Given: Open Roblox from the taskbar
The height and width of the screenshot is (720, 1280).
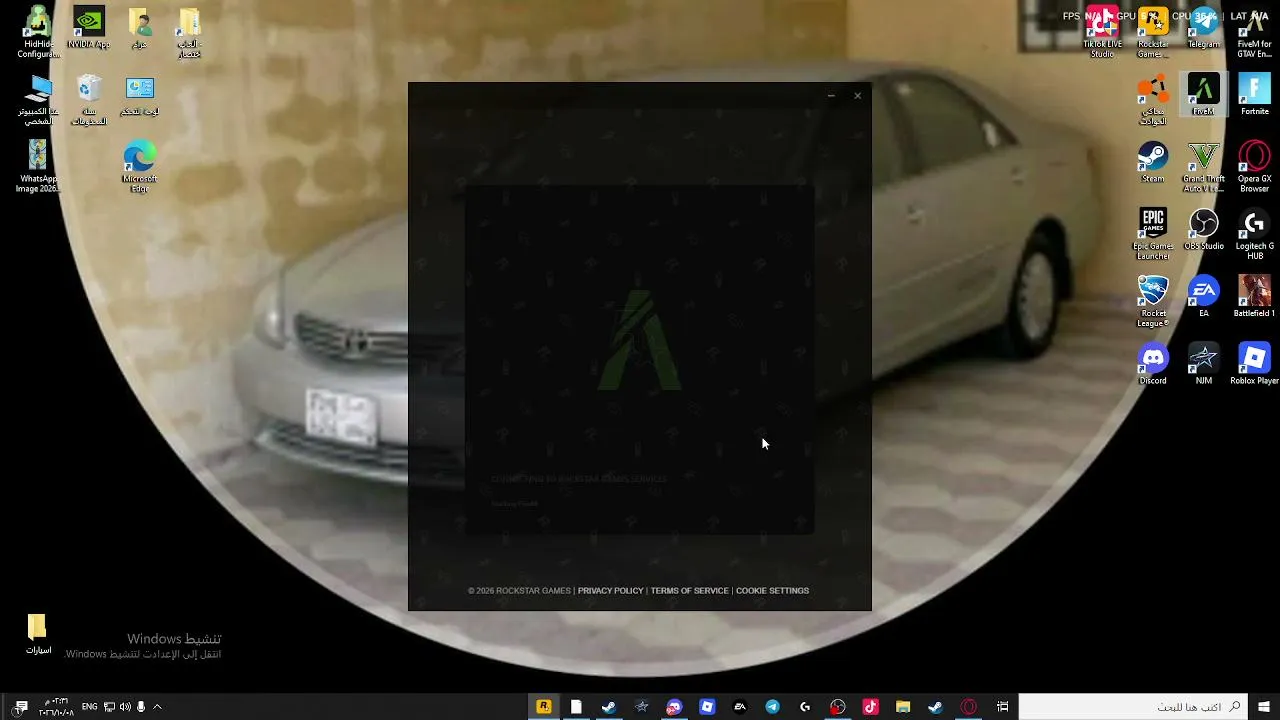Looking at the screenshot, I should (x=707, y=707).
